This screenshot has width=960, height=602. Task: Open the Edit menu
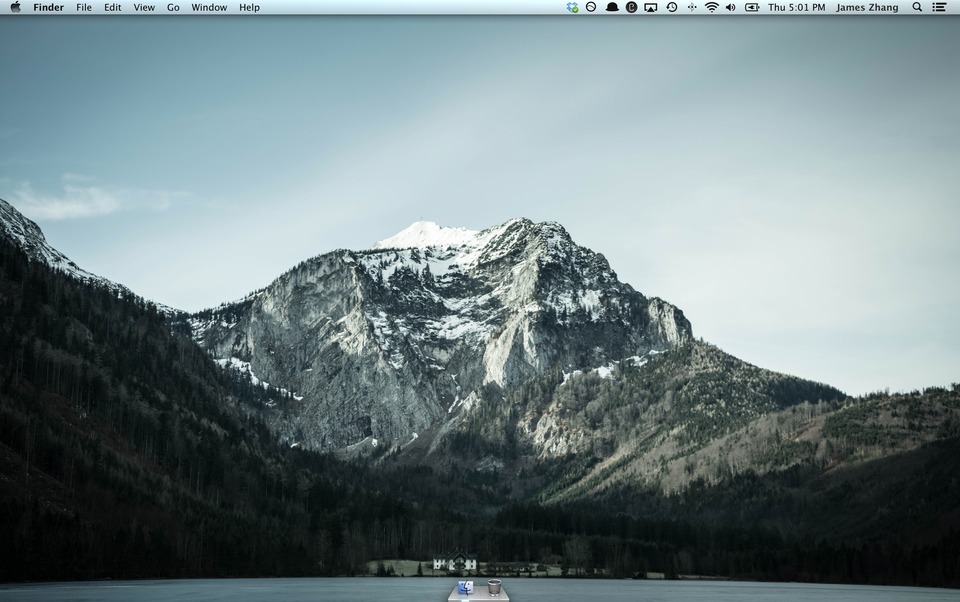(x=113, y=7)
